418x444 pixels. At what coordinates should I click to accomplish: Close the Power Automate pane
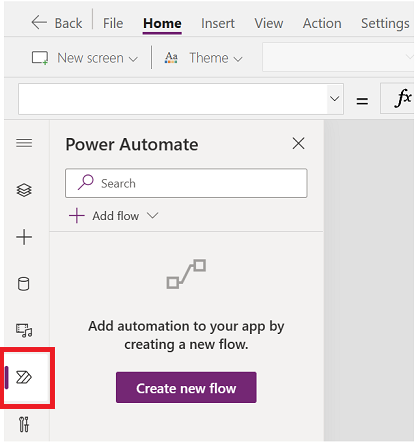click(298, 144)
